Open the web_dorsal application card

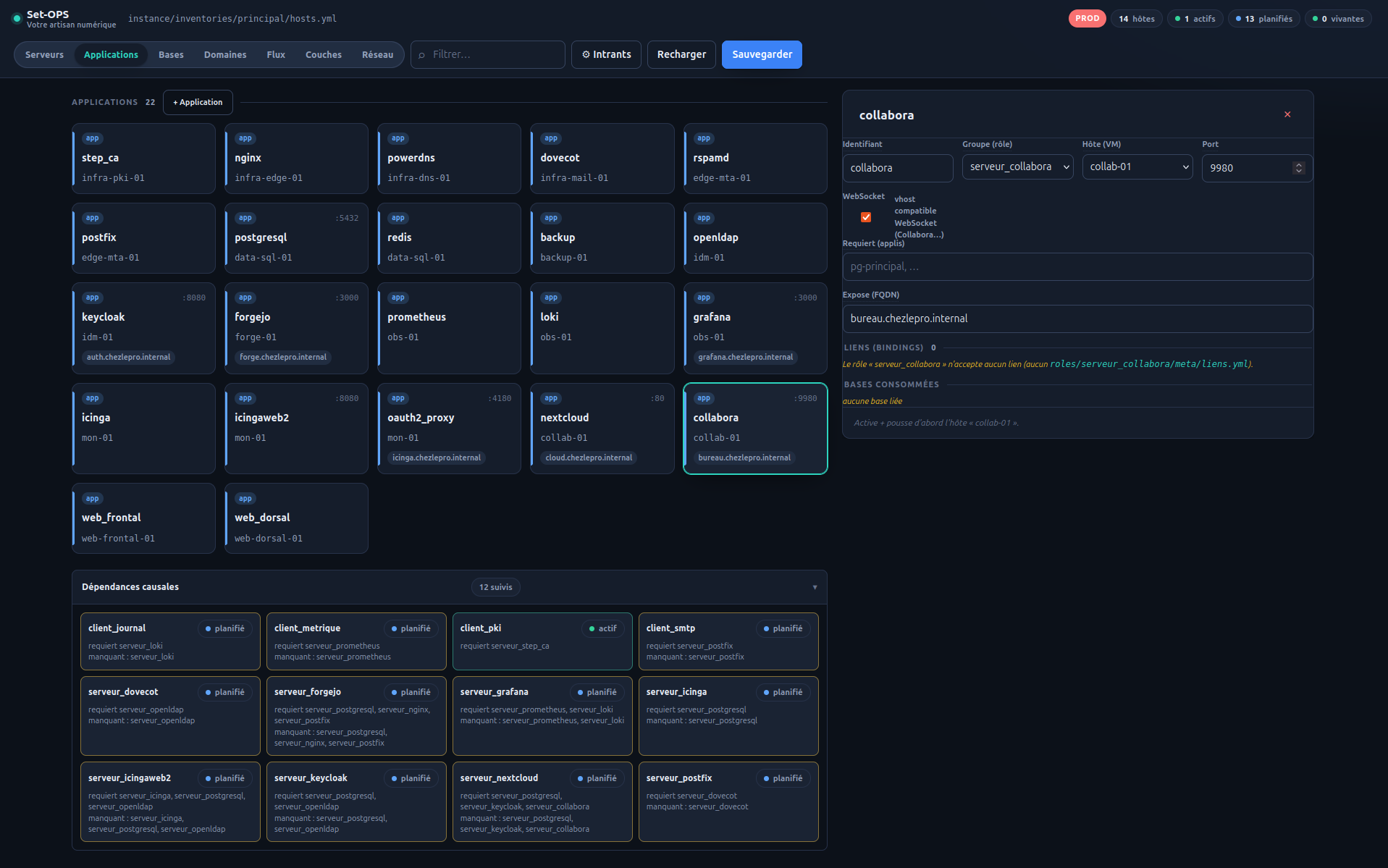pos(296,518)
